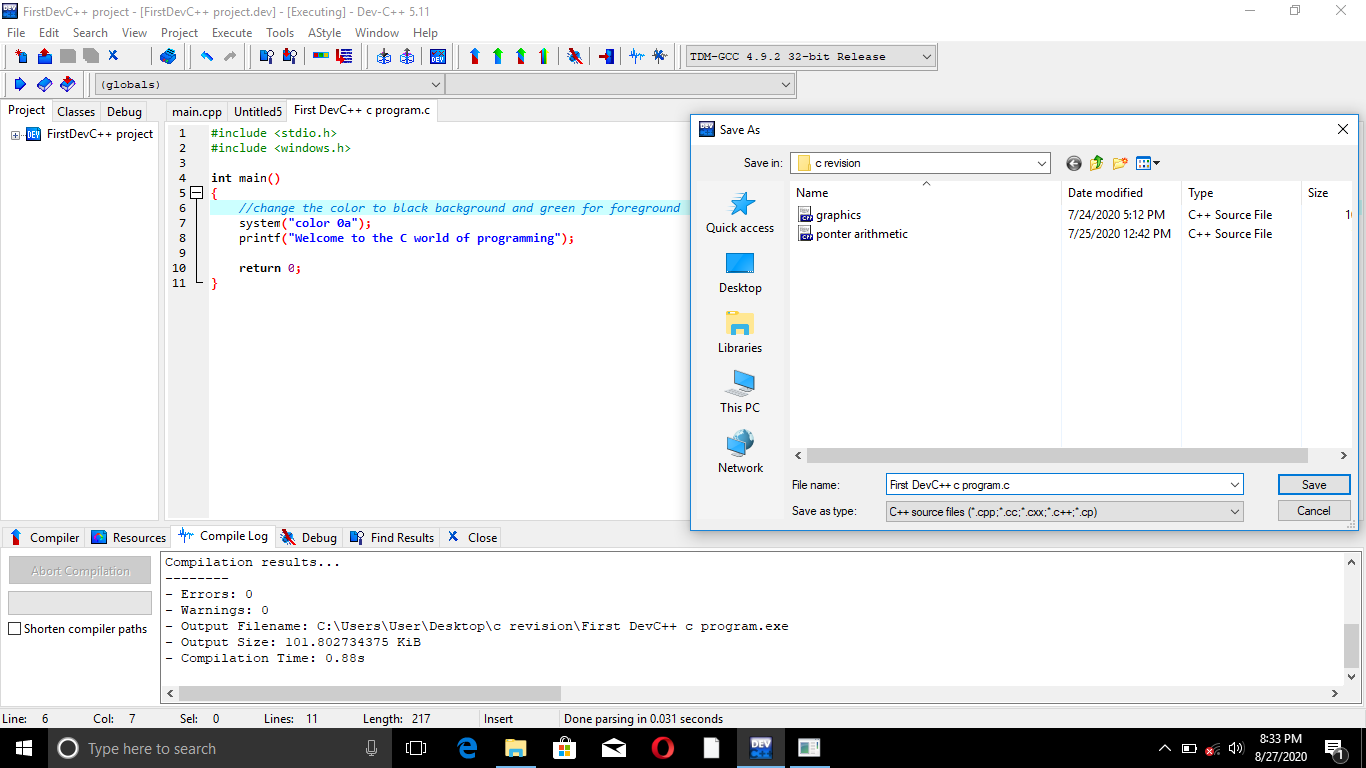The height and width of the screenshot is (768, 1366).
Task: Create a new folder in Save As dialog
Action: tap(1119, 162)
